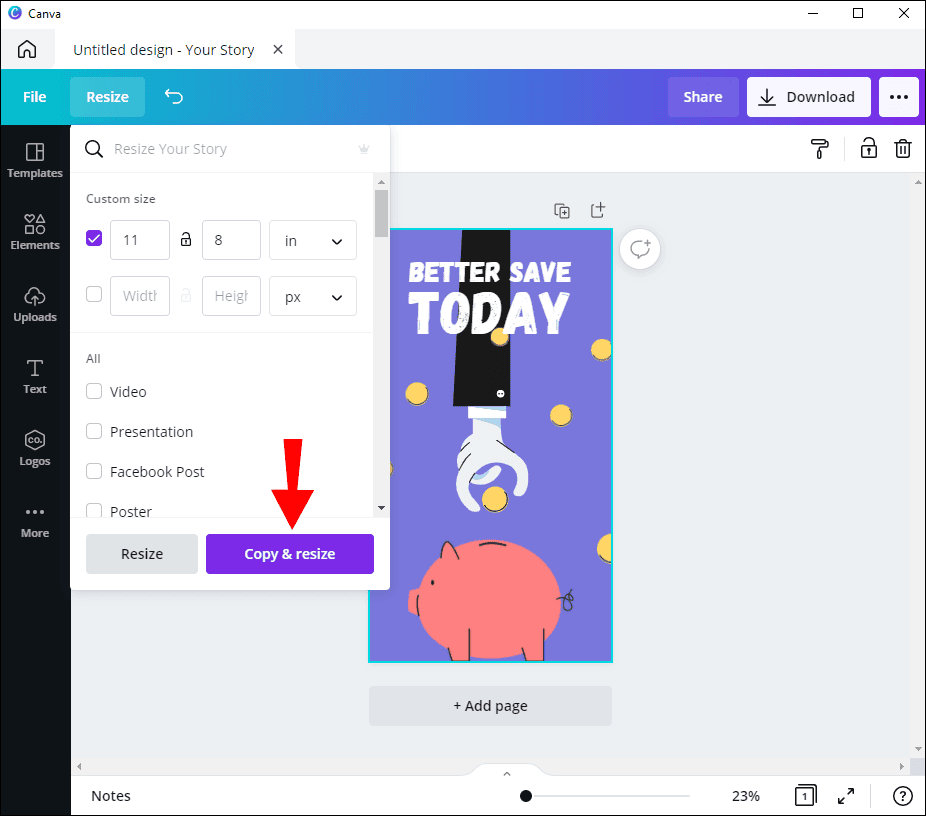926x816 pixels.
Task: Open the Uploads panel
Action: (x=34, y=306)
